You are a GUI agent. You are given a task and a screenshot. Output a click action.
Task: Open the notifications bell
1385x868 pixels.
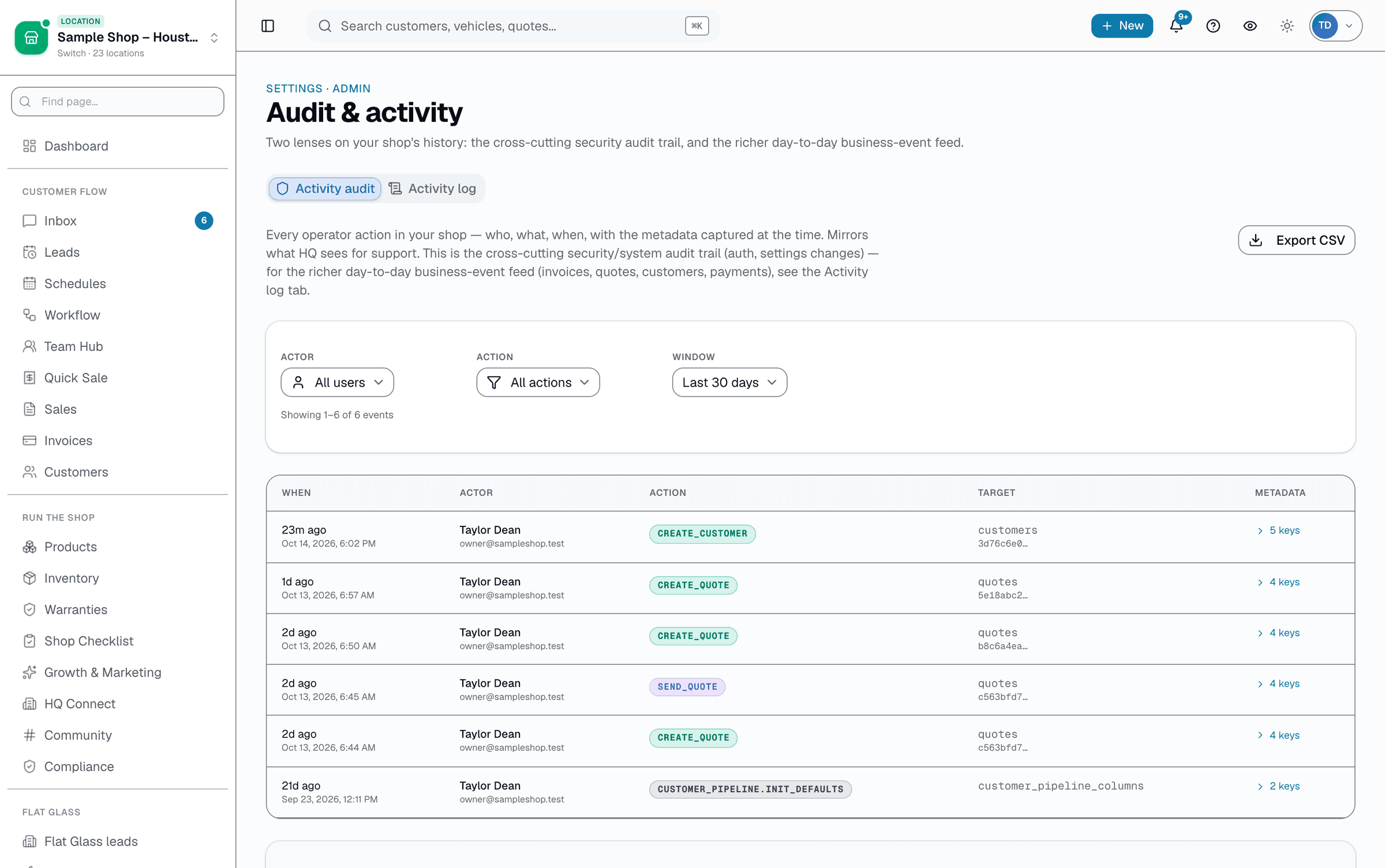point(1176,26)
